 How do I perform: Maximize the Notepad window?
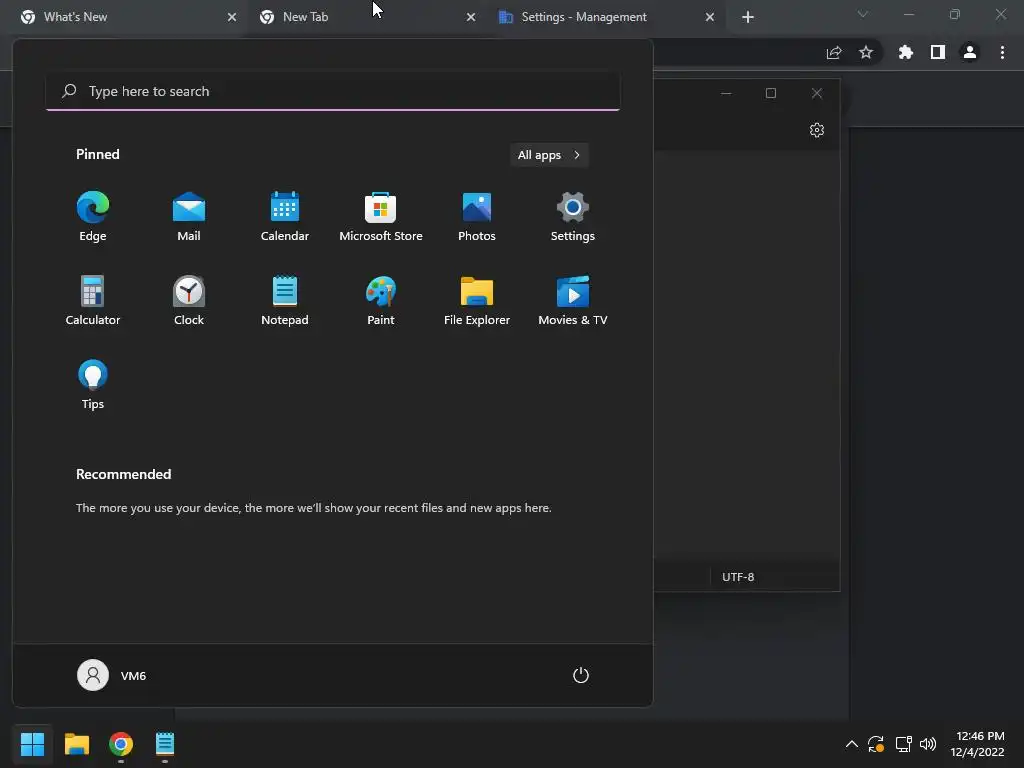coord(771,93)
